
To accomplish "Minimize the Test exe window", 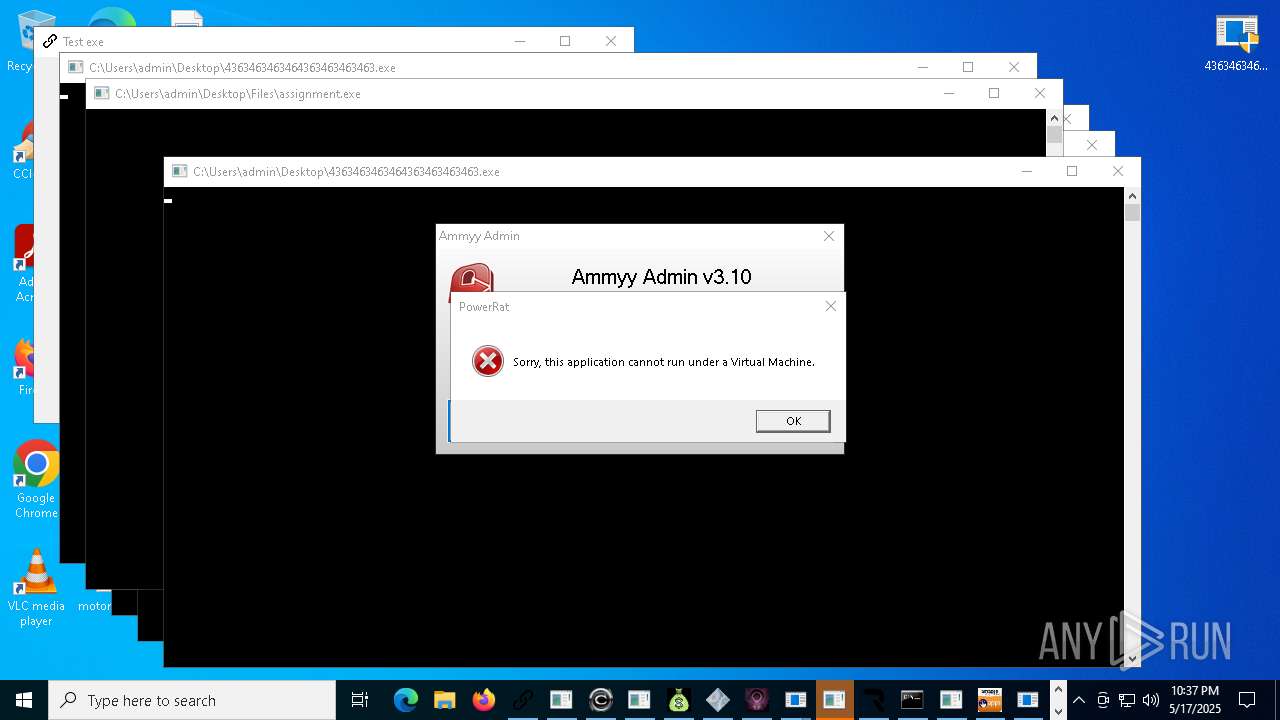I will [x=520, y=41].
